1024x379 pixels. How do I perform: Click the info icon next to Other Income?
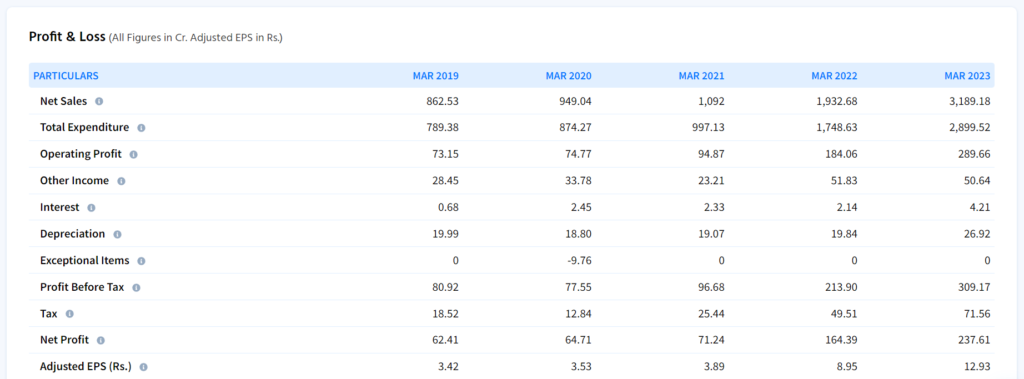[x=121, y=181]
